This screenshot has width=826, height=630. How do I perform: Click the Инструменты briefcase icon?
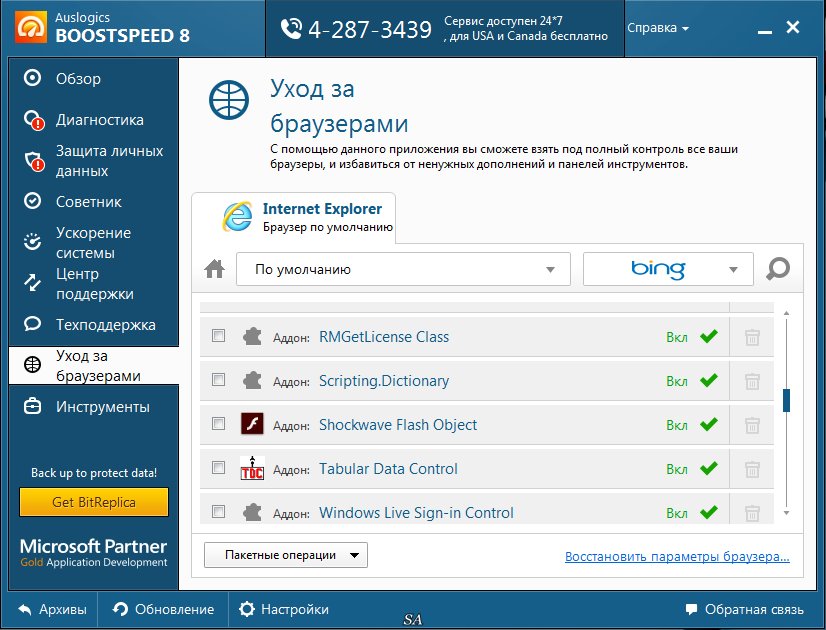(32, 406)
